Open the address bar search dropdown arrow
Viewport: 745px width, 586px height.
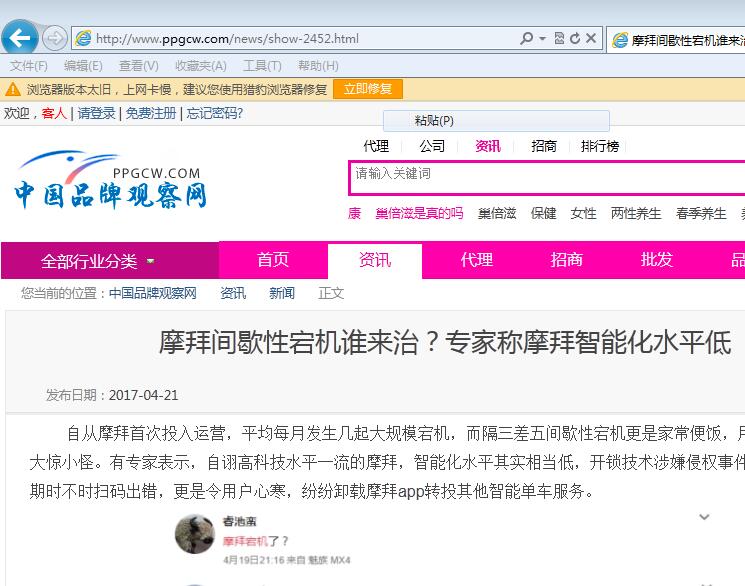(542, 38)
